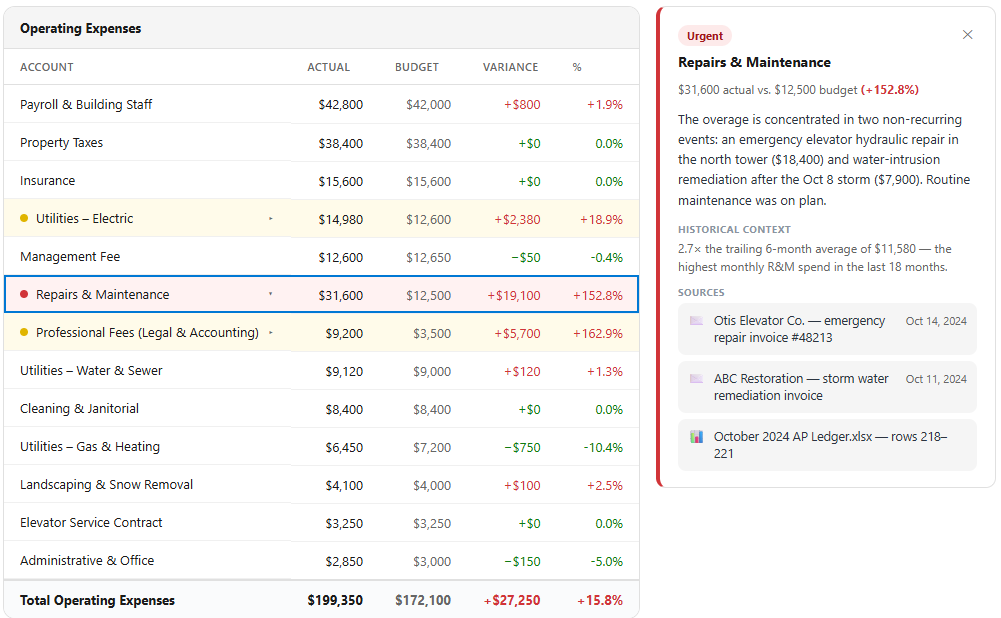
Task: Select the Management Fee account
Action: coord(70,256)
